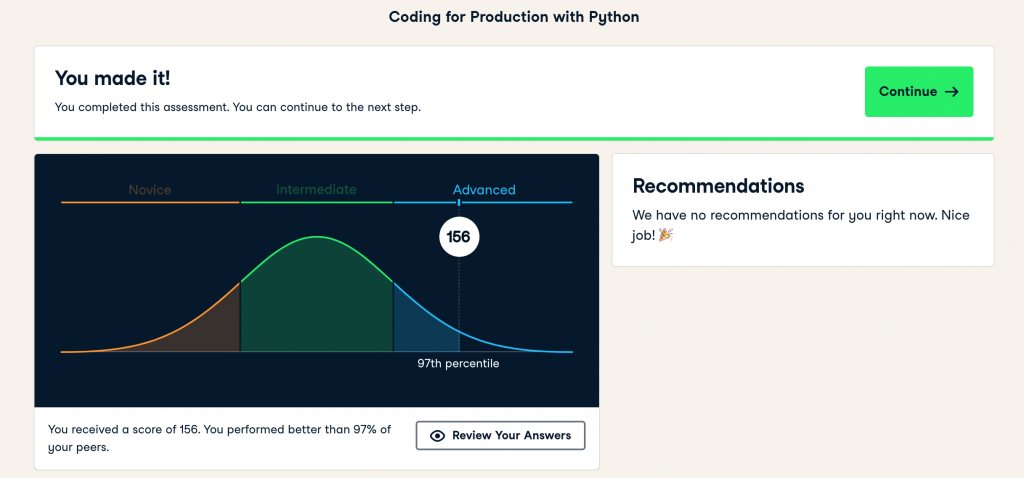Select the Novice level label

(150, 189)
